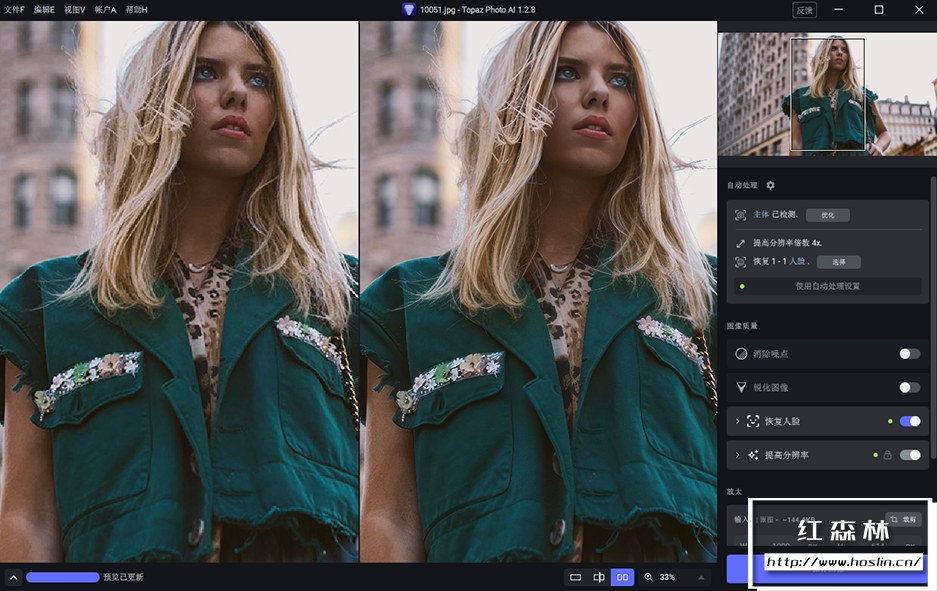Click 优化 to refine the subject

tap(828, 215)
